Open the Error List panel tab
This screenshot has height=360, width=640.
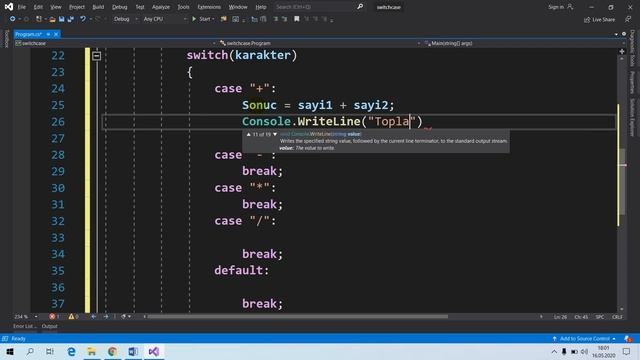[x=24, y=327]
